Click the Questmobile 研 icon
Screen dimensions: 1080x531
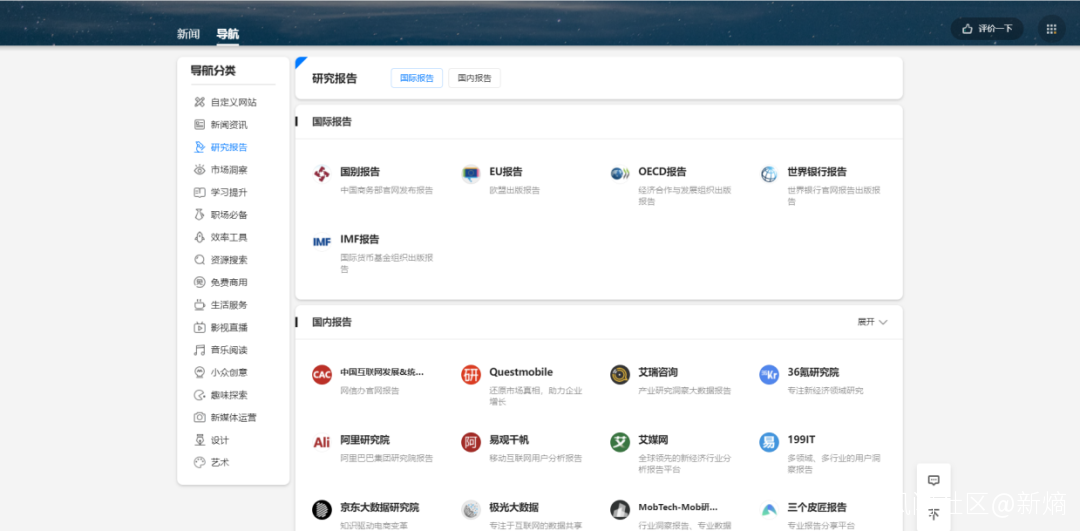click(471, 375)
